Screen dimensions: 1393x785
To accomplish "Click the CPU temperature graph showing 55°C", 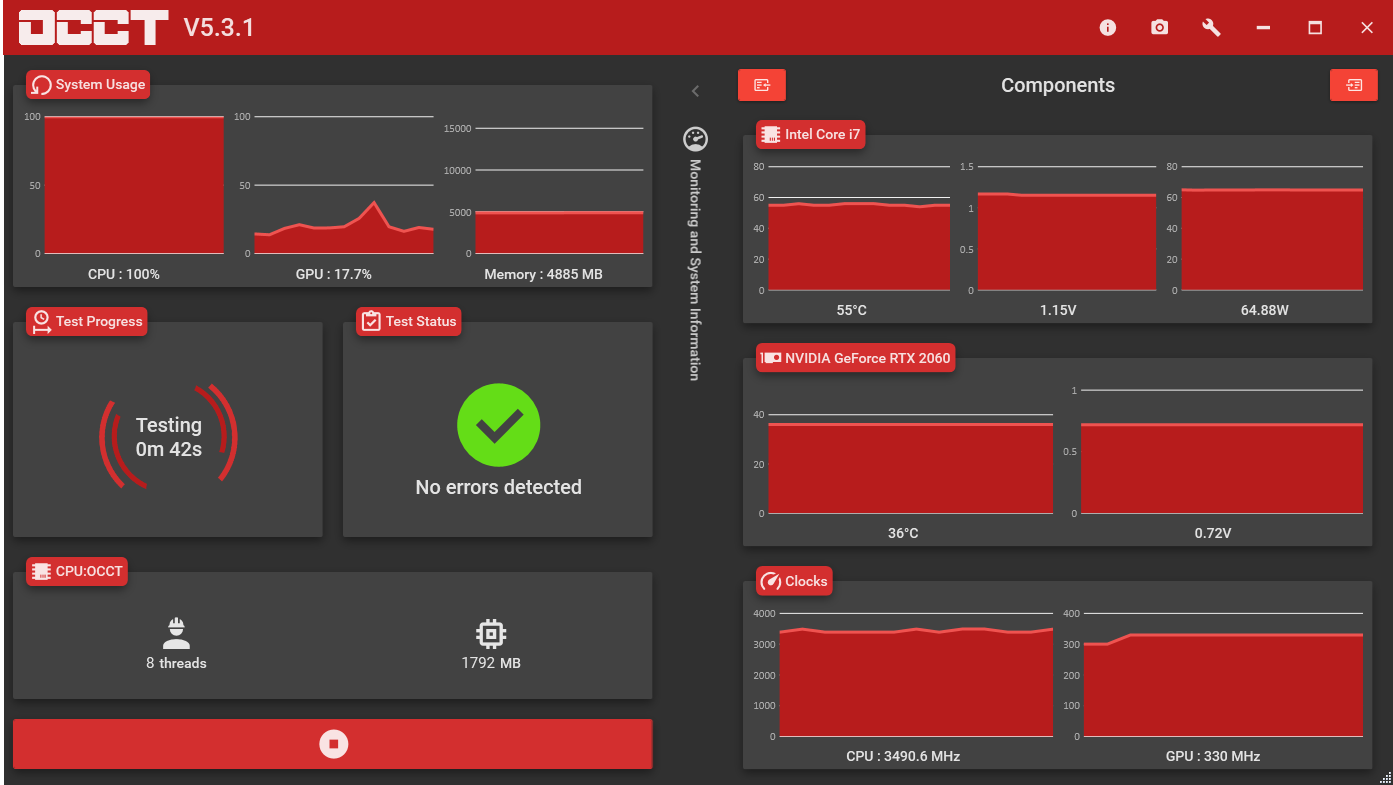I will coord(859,228).
